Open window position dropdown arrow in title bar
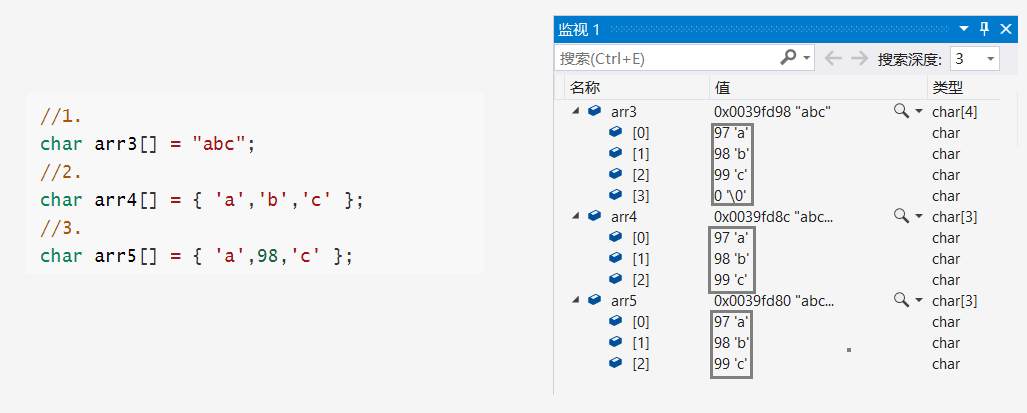 (964, 29)
